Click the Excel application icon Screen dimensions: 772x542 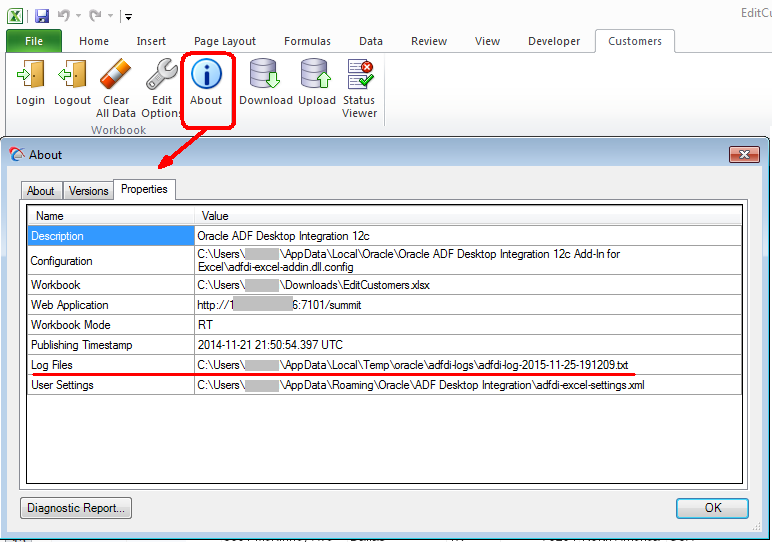click(15, 16)
